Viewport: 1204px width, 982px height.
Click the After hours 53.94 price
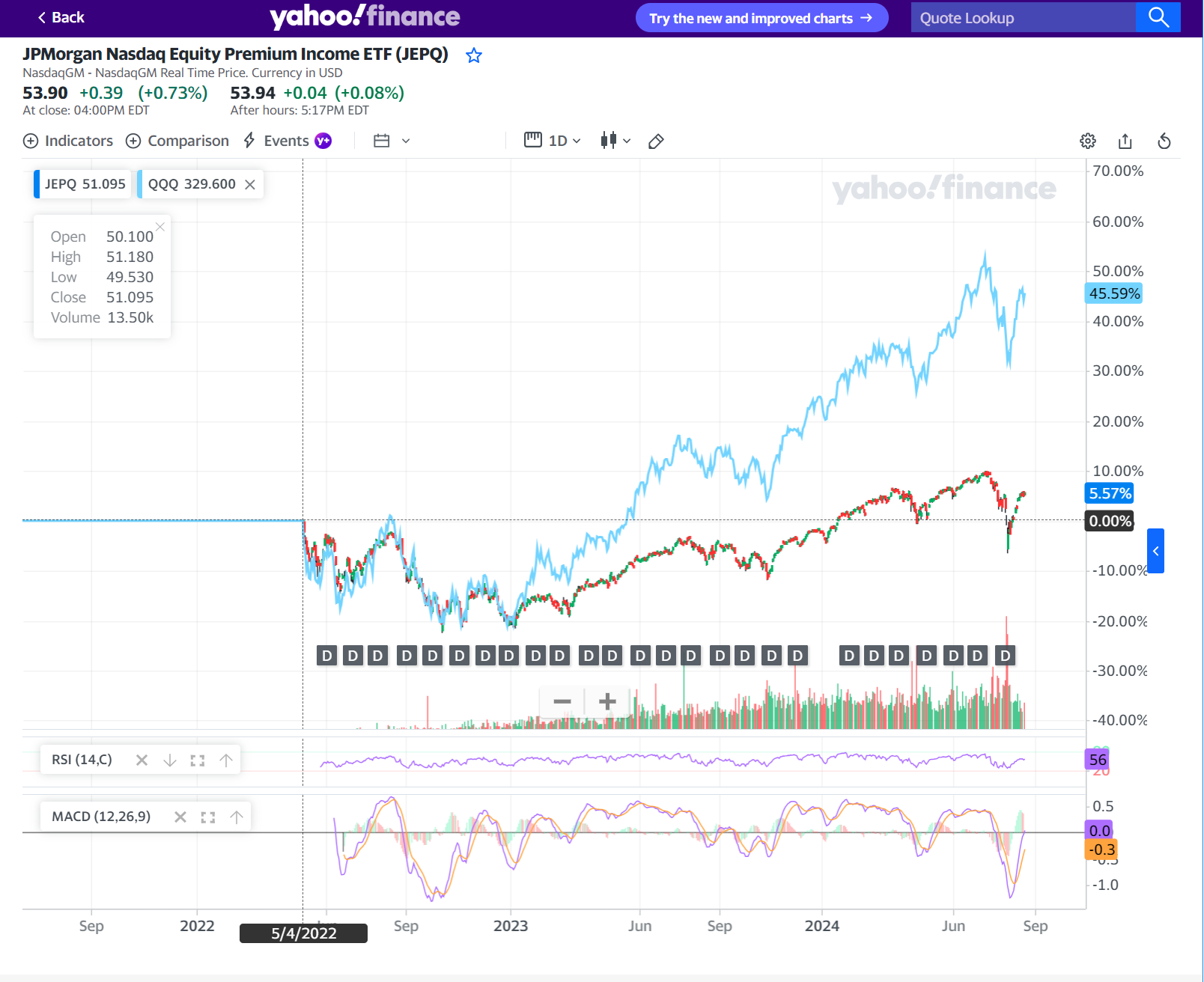pos(252,93)
